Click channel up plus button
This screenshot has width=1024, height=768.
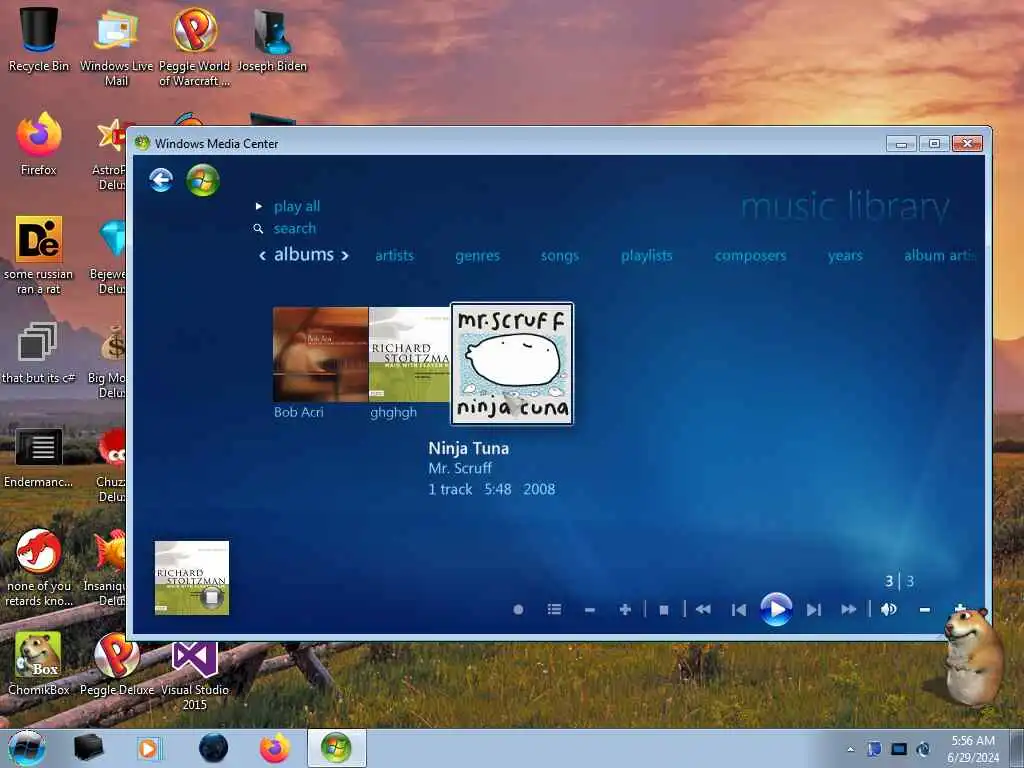[625, 609]
